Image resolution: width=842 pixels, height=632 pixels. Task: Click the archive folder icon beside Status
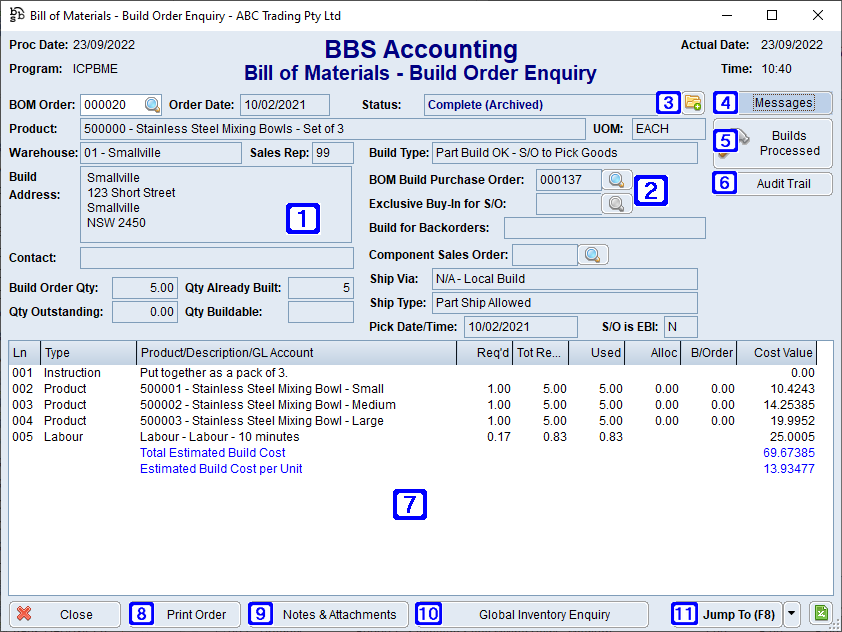point(692,102)
